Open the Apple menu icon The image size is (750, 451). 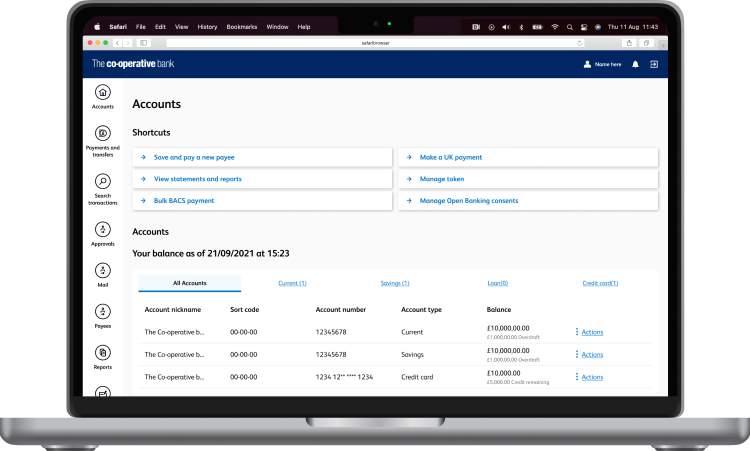(97, 27)
